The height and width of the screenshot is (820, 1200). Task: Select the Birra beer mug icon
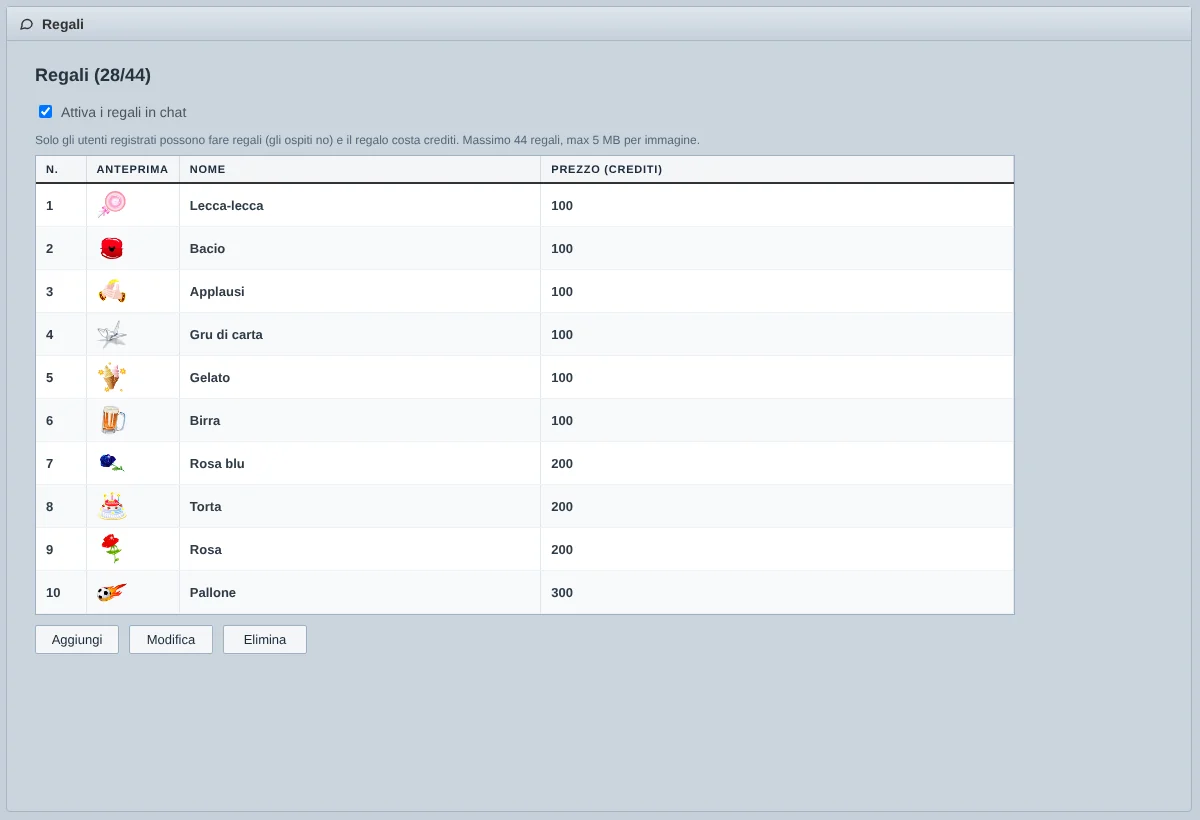click(x=112, y=420)
